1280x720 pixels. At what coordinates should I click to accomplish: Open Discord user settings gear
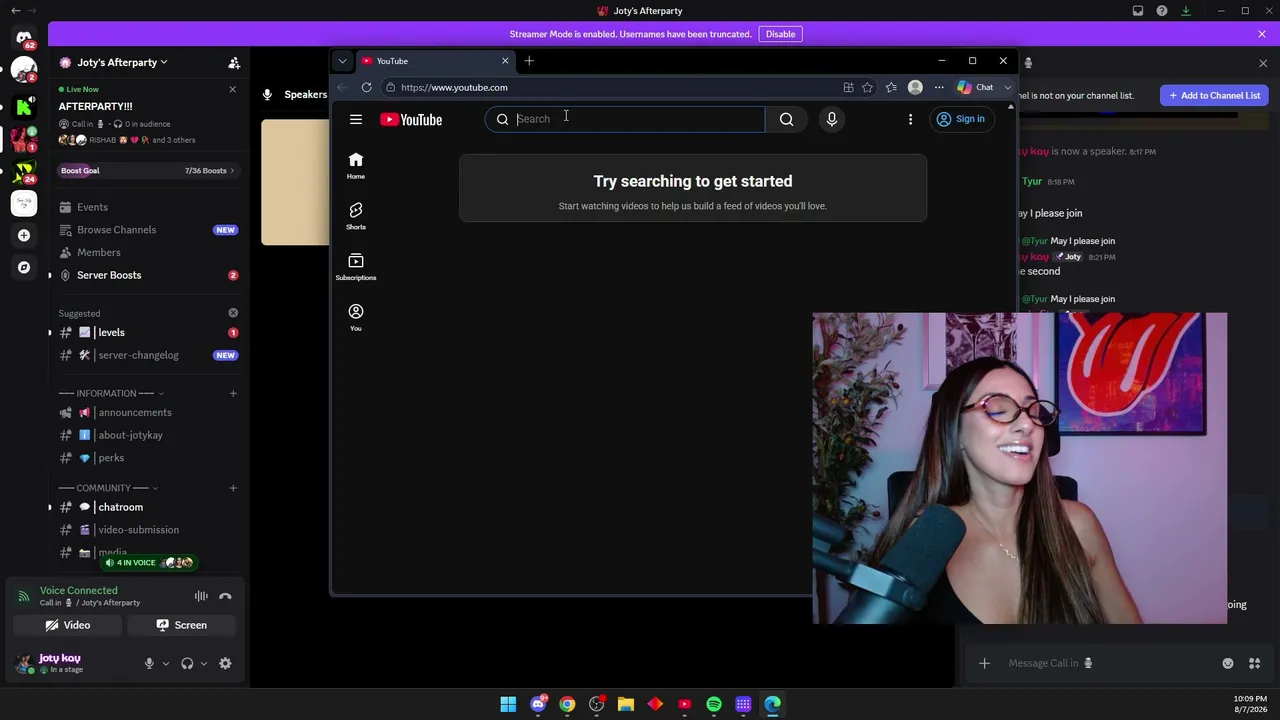click(225, 663)
